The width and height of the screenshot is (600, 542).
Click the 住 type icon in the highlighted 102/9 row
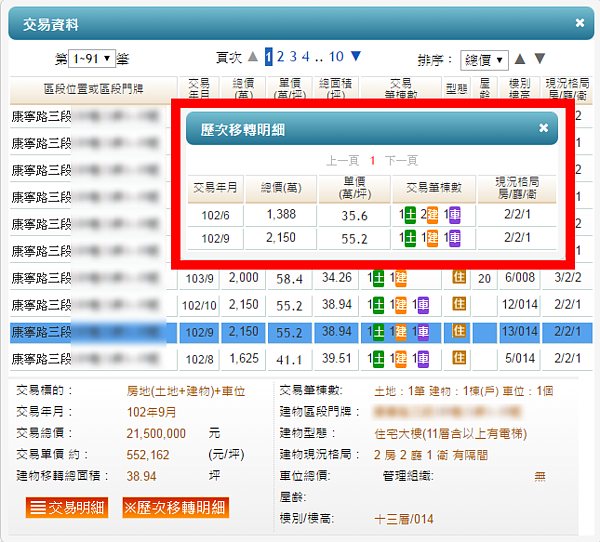459,330
